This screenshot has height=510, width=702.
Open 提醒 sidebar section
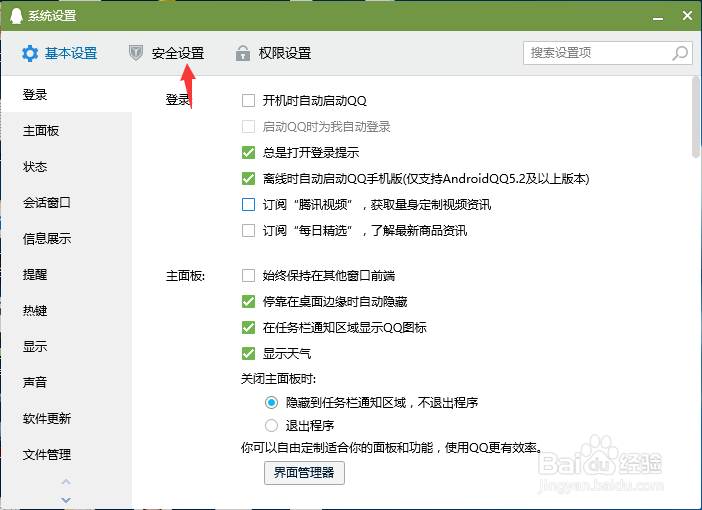click(x=66, y=274)
